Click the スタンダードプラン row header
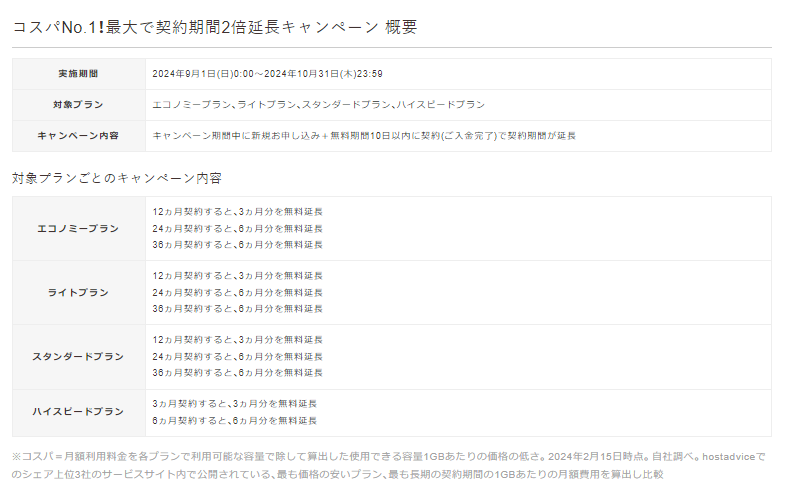 pos(79,356)
